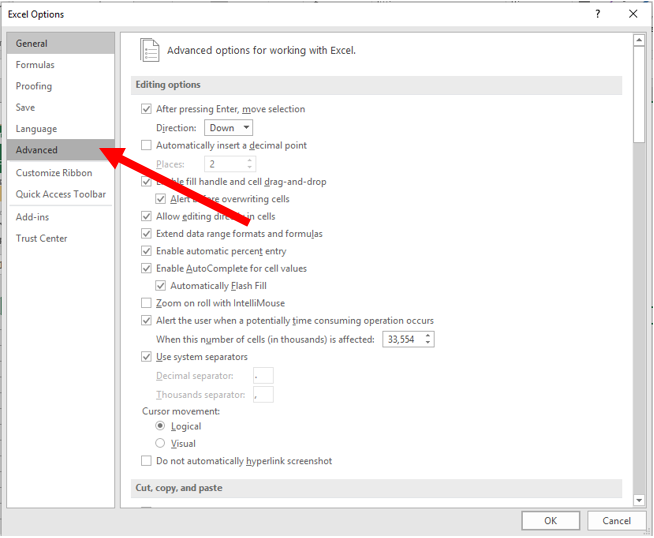Click the Advanced options document icon
The height and width of the screenshot is (538, 654).
point(149,50)
